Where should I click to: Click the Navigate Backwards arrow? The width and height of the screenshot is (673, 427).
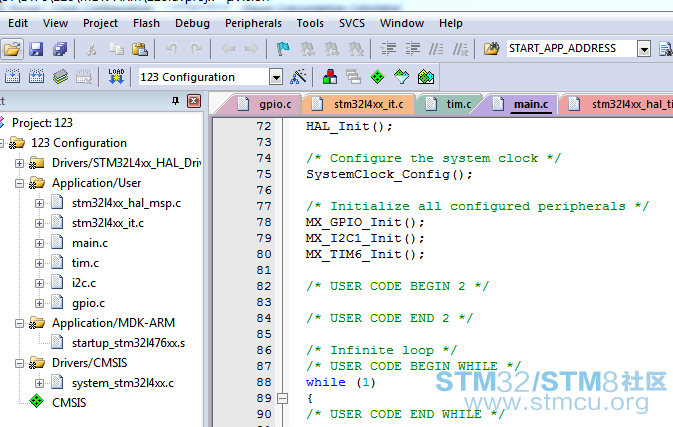228,49
